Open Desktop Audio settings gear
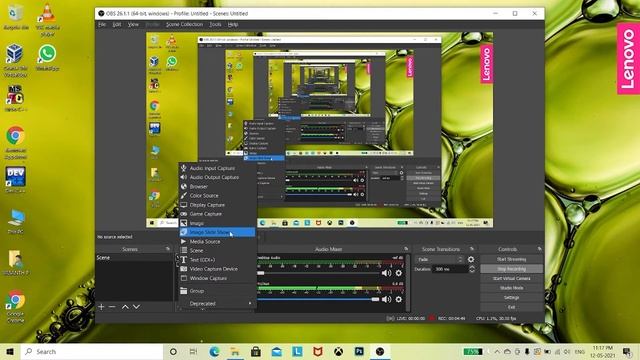The height and width of the screenshot is (360, 640). click(x=399, y=273)
